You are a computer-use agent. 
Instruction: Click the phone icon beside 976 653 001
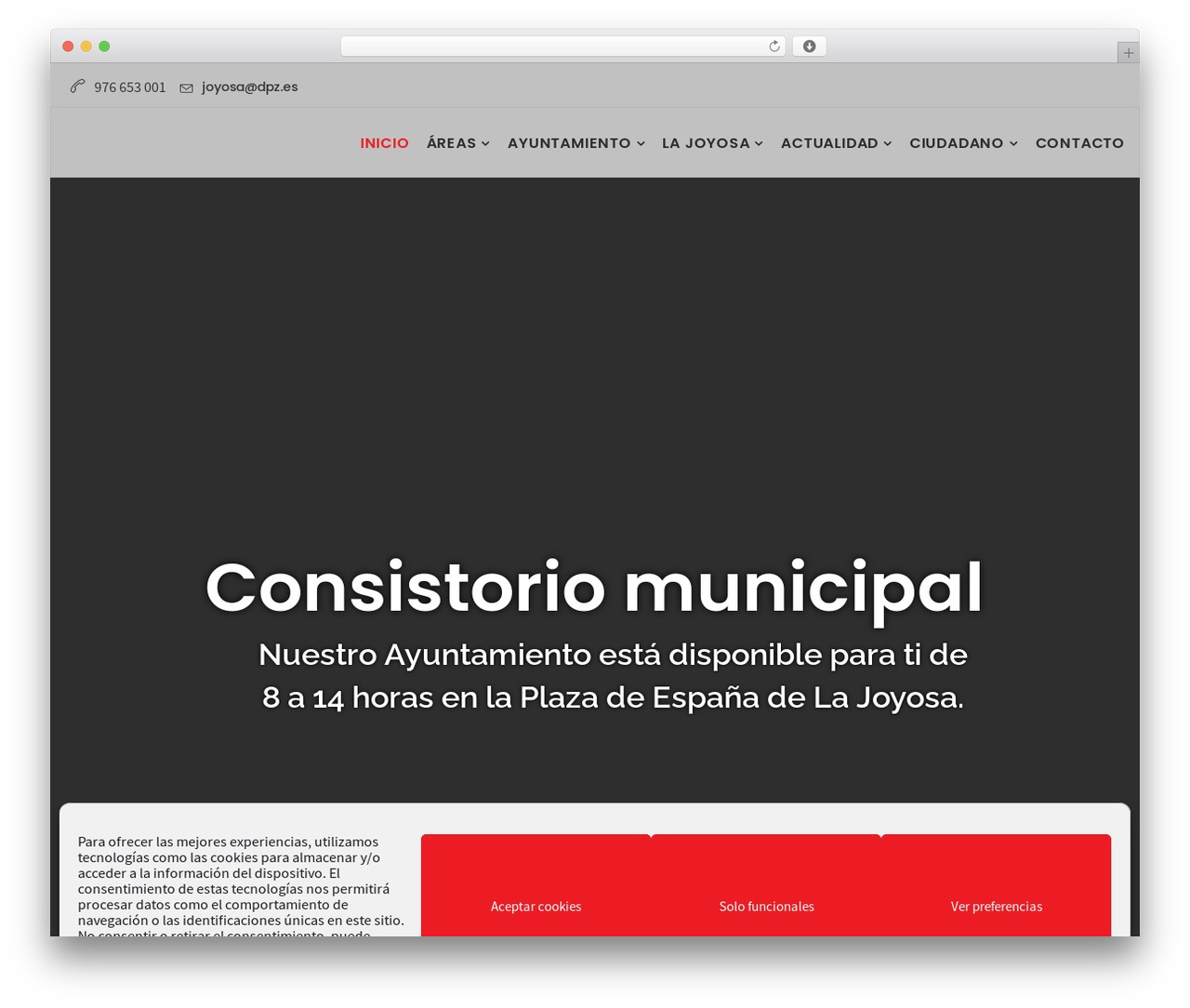click(78, 86)
